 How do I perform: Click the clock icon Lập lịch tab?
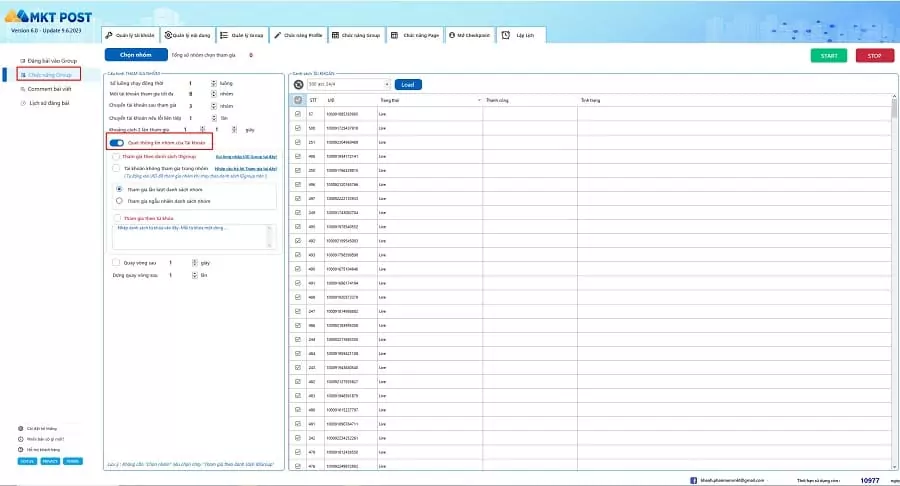point(519,35)
